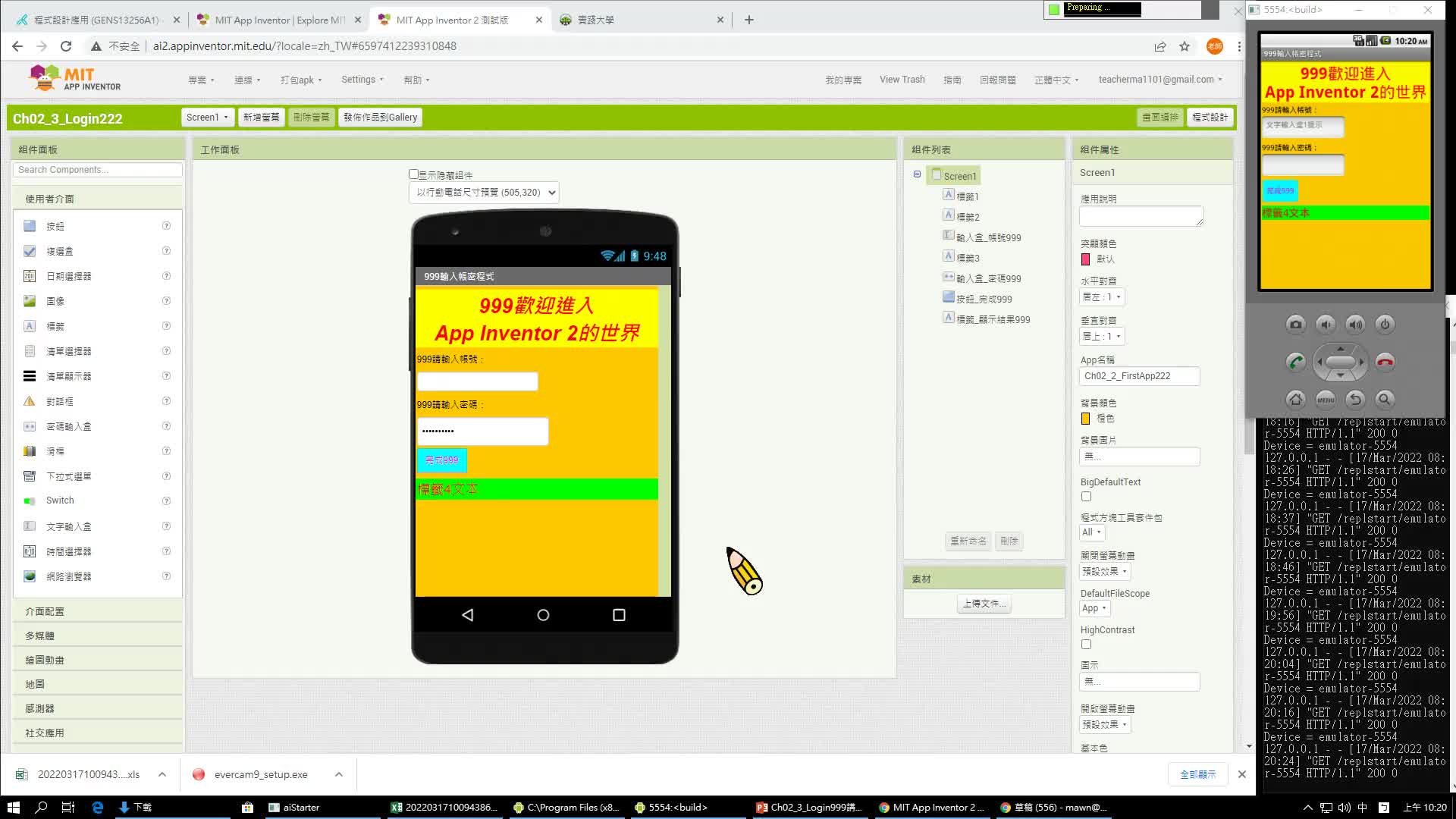The image size is (1456, 819).
Task: Select the 按鈕 component icon in palette
Action: 30,226
